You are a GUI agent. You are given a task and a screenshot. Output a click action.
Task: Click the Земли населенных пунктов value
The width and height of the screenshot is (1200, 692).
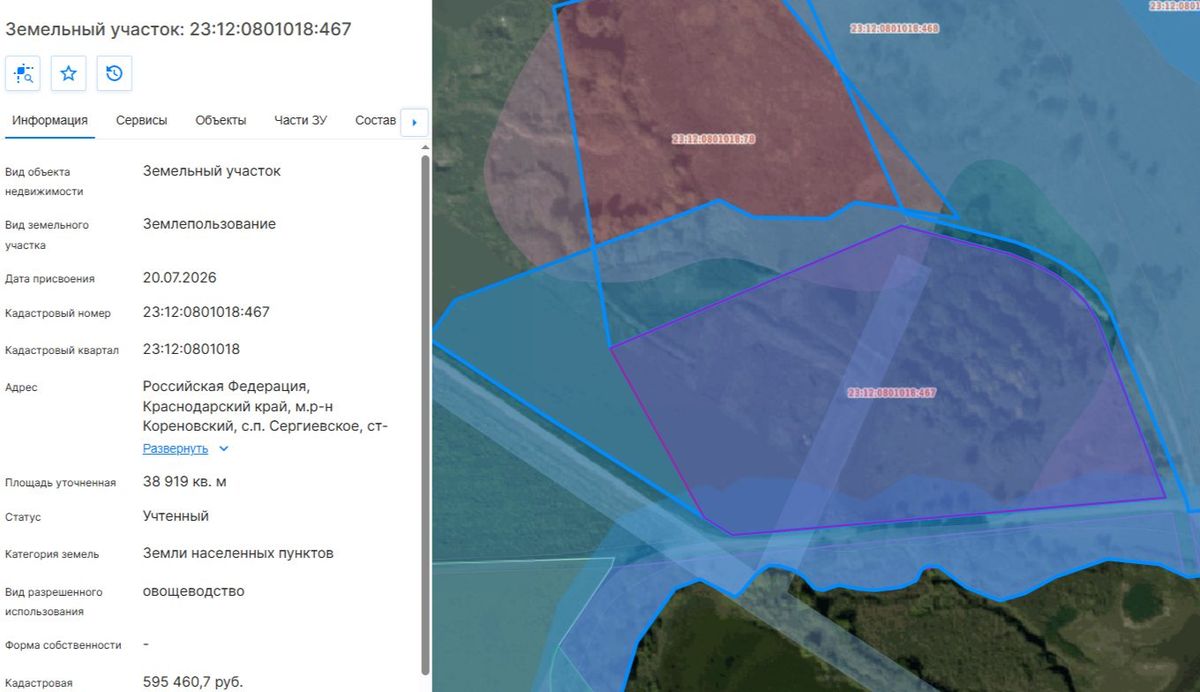[x=238, y=553]
